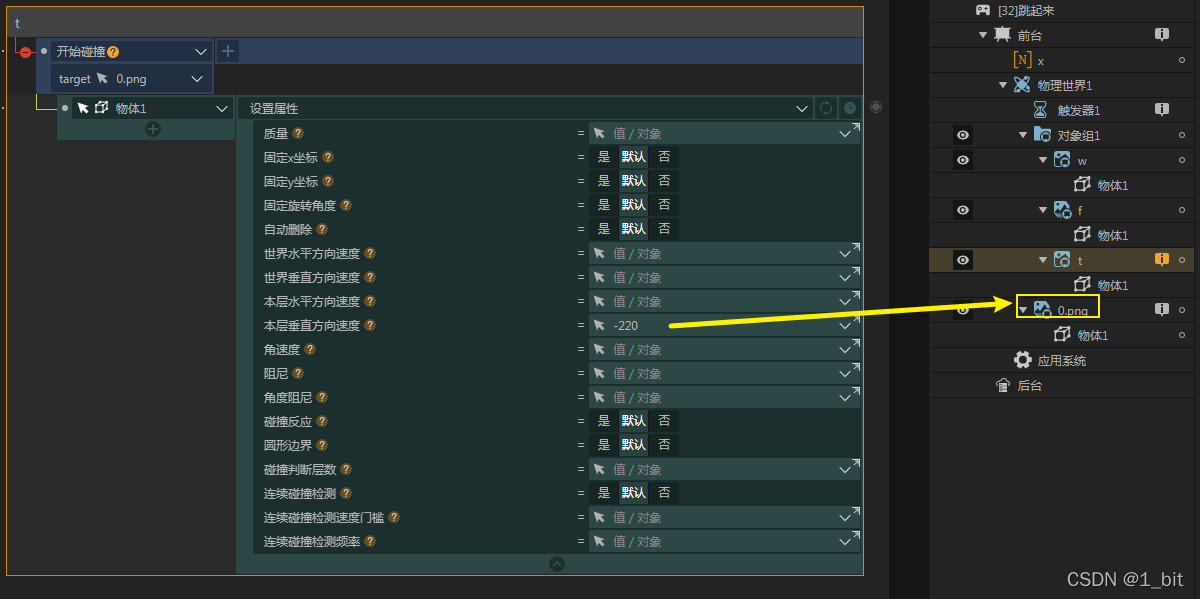This screenshot has width=1200, height=599.
Task: Click the small circle at the right of the x row
Action: coord(1181,60)
